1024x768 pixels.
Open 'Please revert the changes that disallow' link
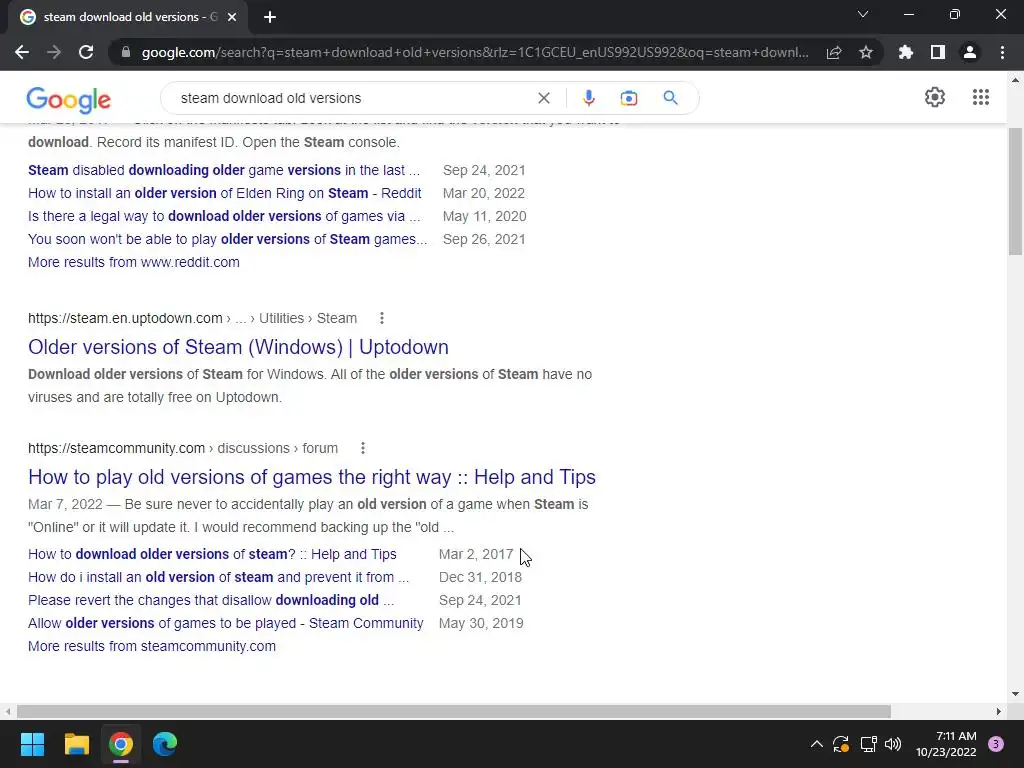tap(211, 600)
